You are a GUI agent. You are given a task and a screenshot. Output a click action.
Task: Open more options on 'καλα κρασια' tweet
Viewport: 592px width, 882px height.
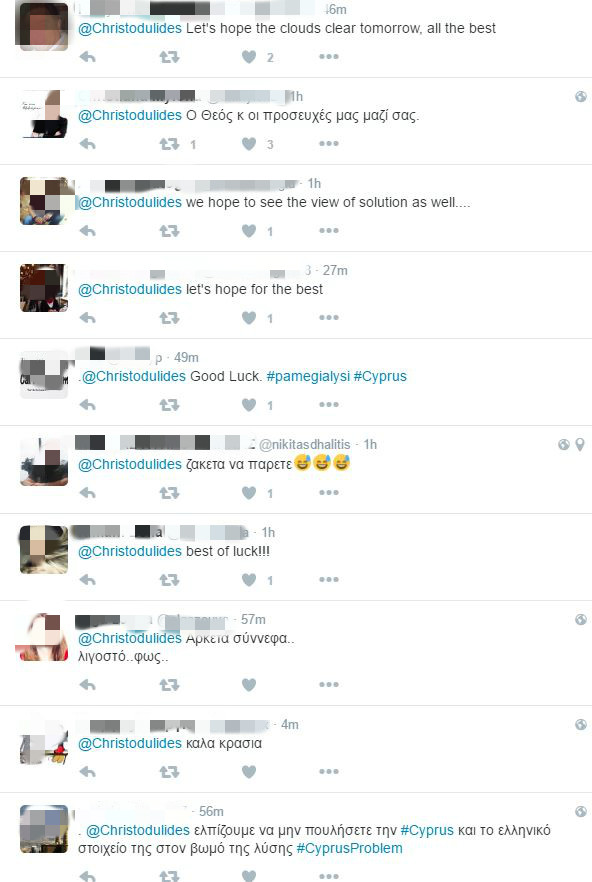(329, 771)
